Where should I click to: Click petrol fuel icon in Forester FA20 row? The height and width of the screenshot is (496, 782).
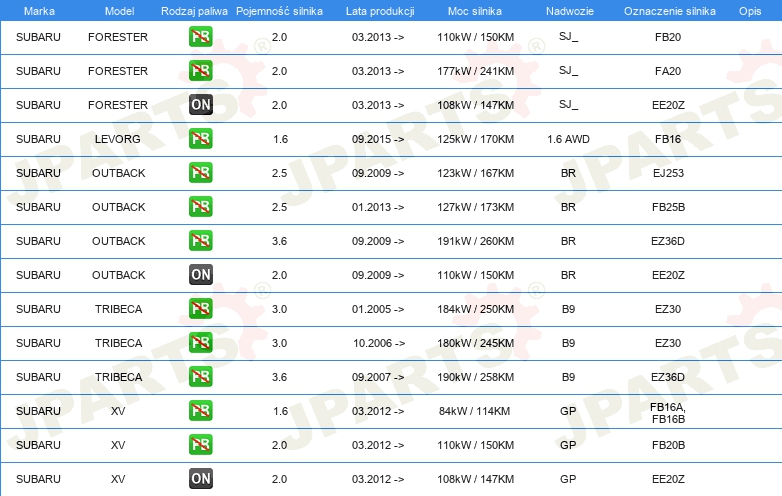[x=200, y=70]
